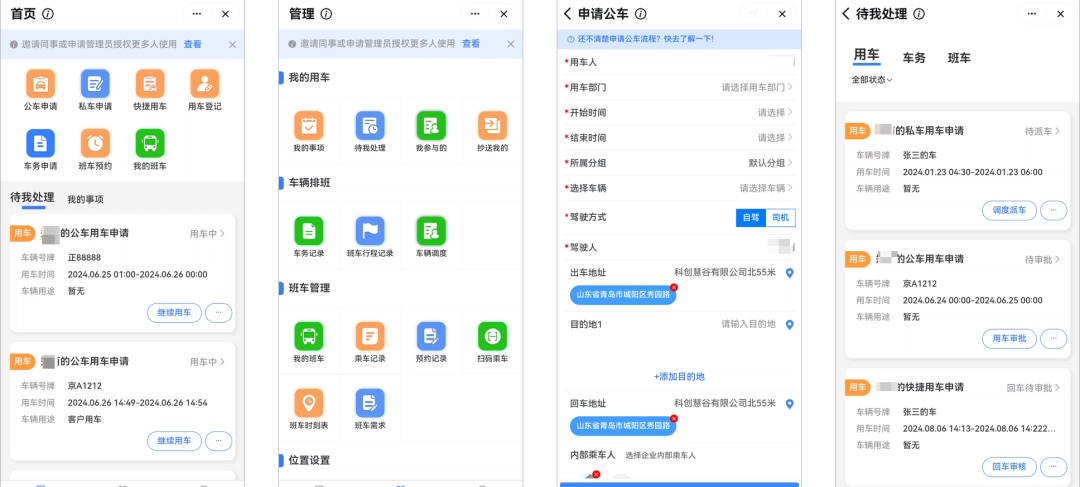Click 请输入目的地 input field
Viewport: 1080px width, 487px height.
748,324
